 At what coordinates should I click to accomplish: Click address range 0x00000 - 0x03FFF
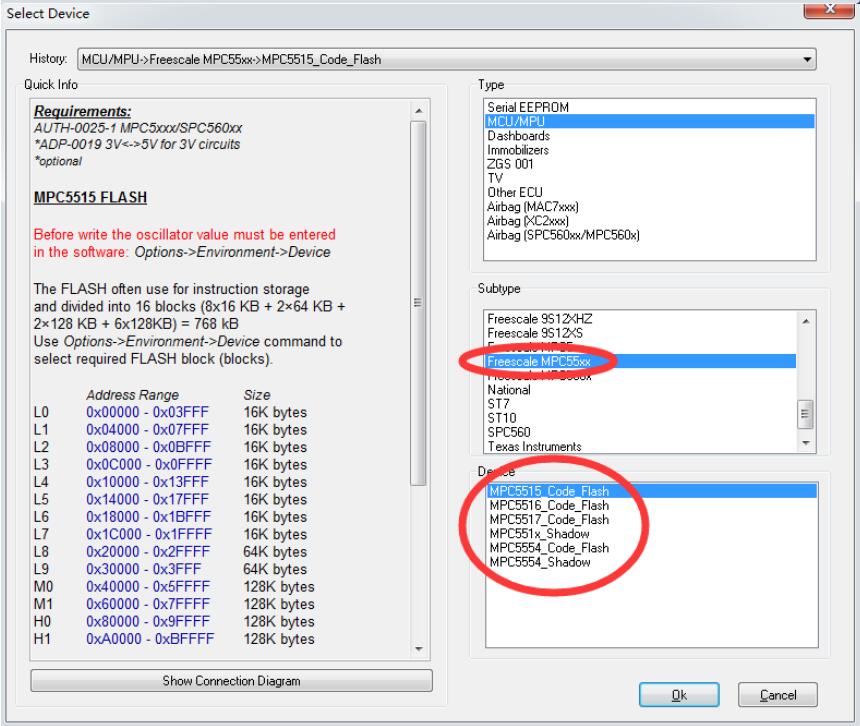click(x=148, y=412)
